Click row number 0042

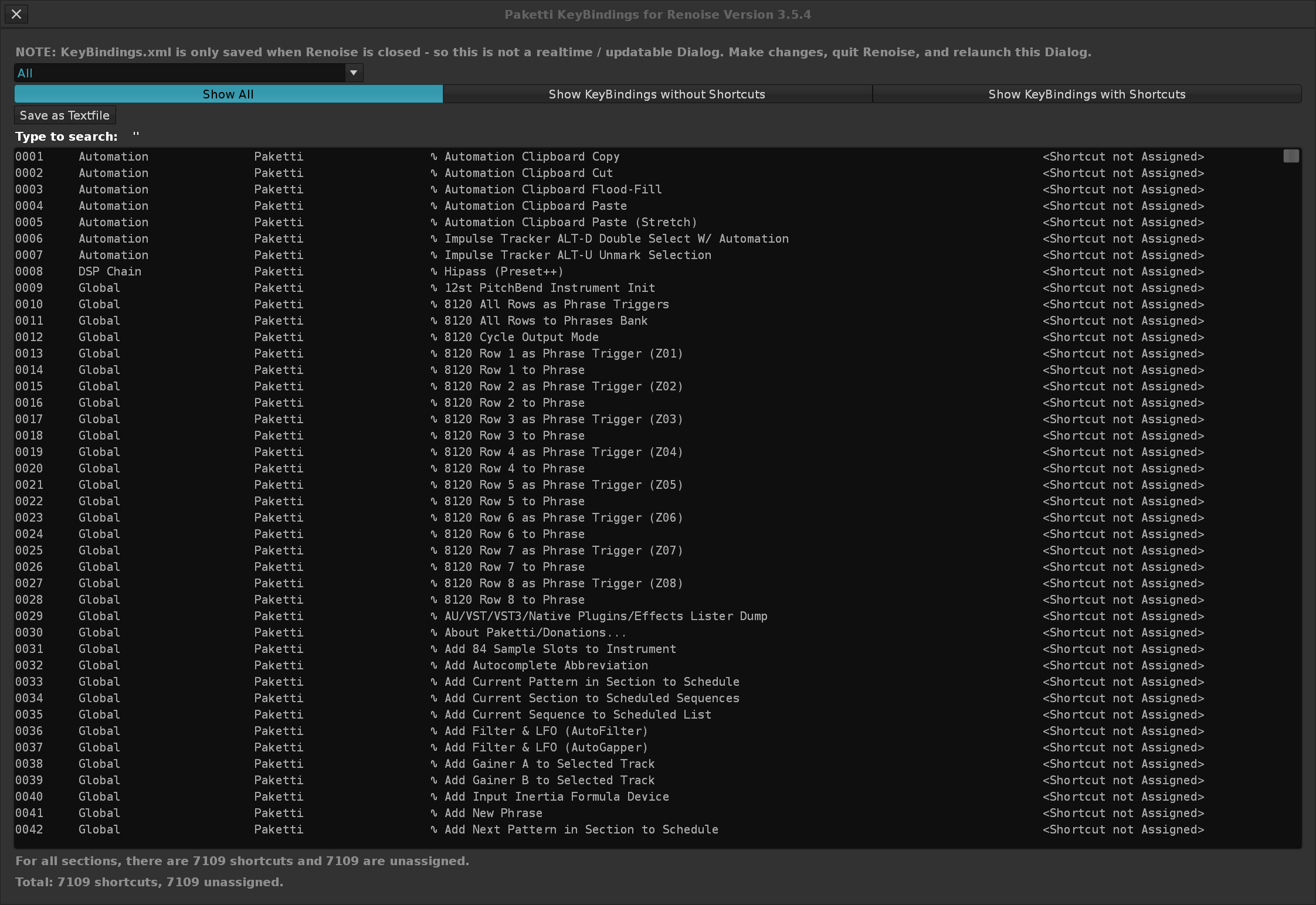pyautogui.click(x=29, y=829)
